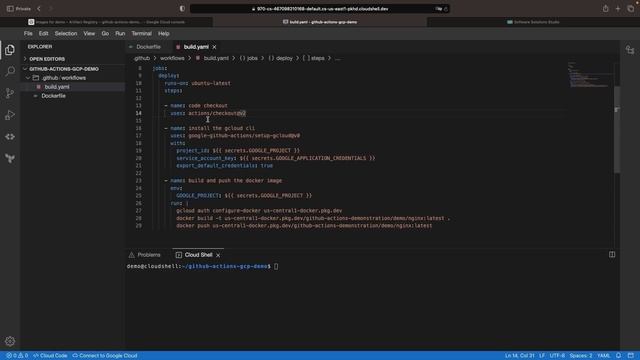The height and width of the screenshot is (360, 640).
Task: Click the editor minimap
Action: (590, 75)
